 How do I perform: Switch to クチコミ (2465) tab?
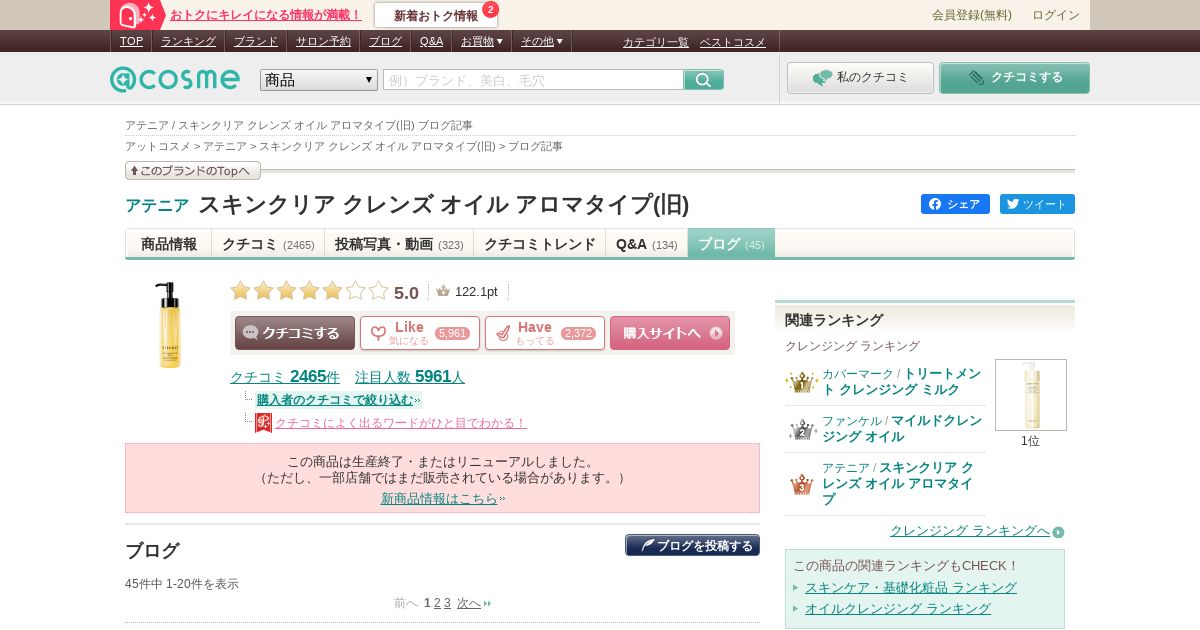[268, 244]
